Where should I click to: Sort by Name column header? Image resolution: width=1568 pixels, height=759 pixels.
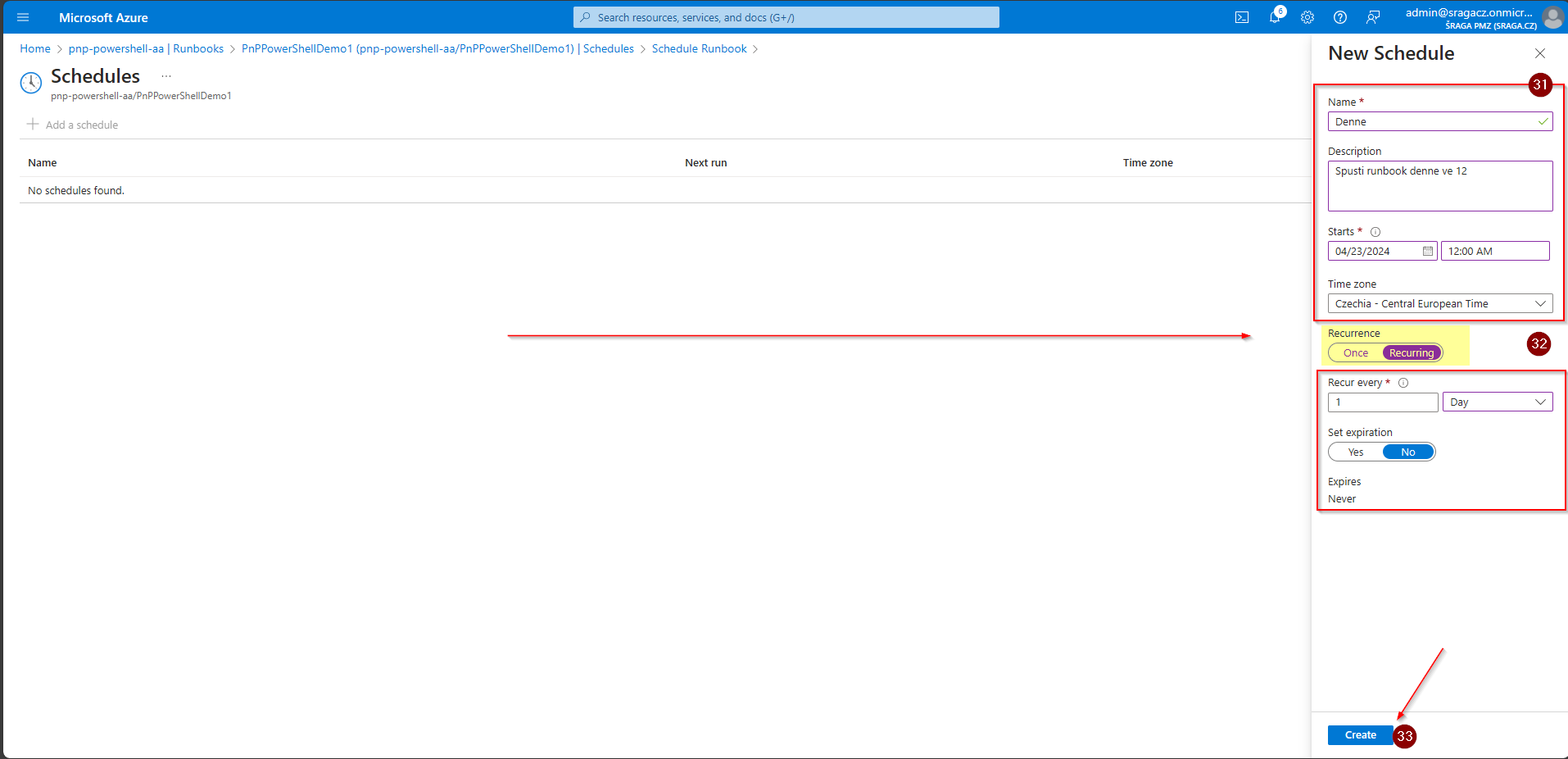coord(43,163)
